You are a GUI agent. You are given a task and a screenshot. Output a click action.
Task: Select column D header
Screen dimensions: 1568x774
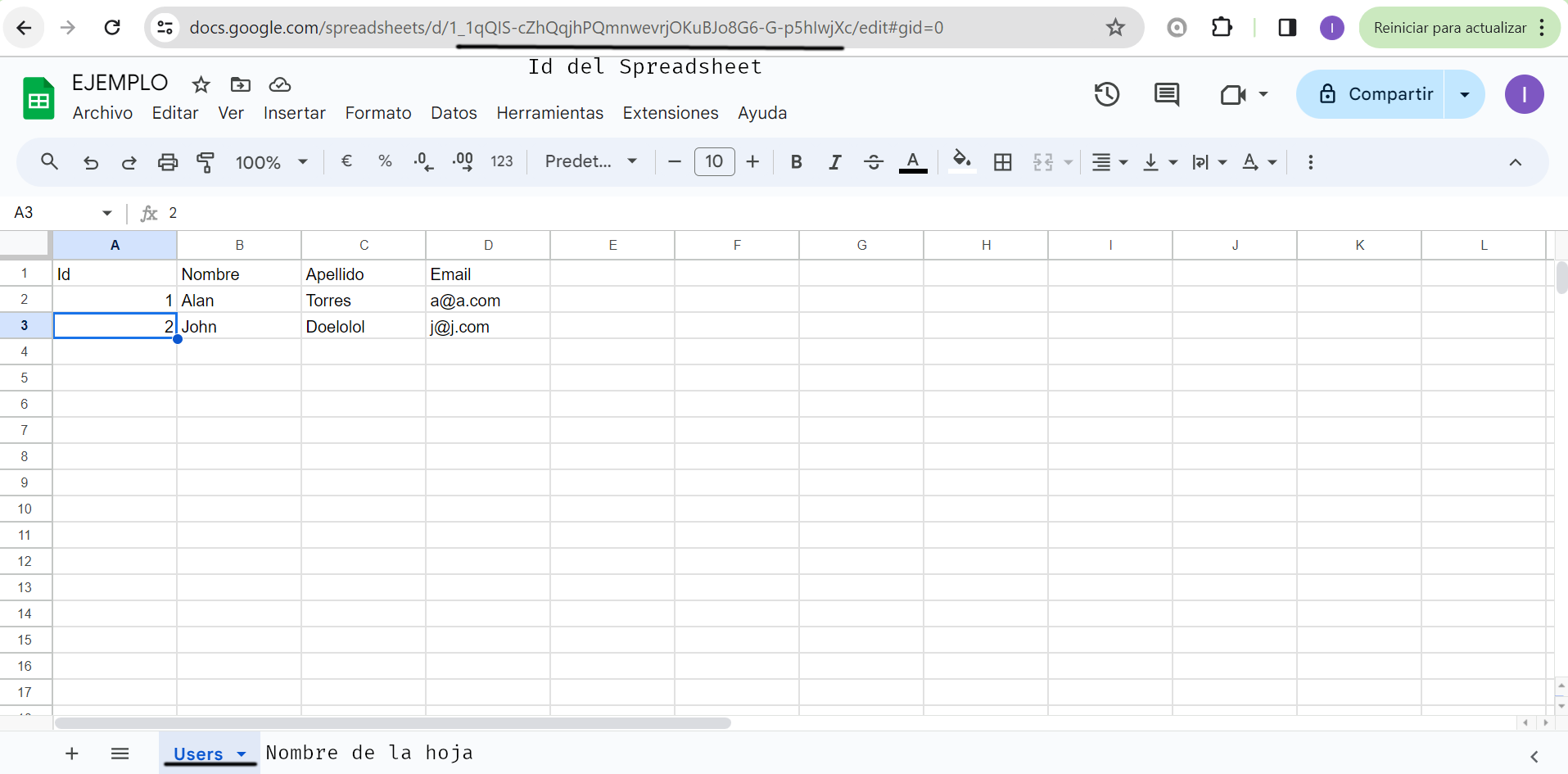(488, 245)
